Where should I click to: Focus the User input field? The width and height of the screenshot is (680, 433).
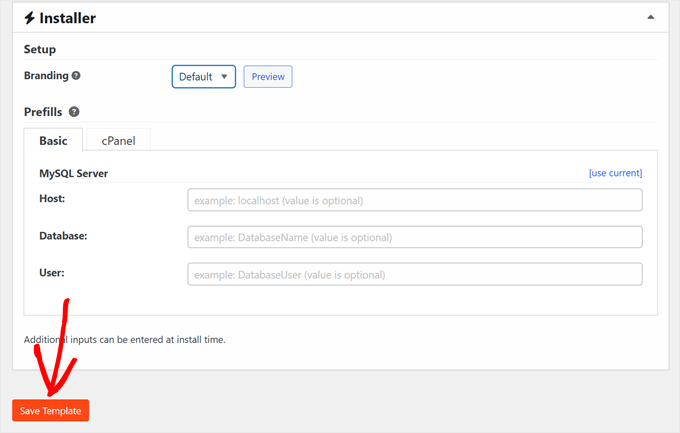pyautogui.click(x=414, y=274)
